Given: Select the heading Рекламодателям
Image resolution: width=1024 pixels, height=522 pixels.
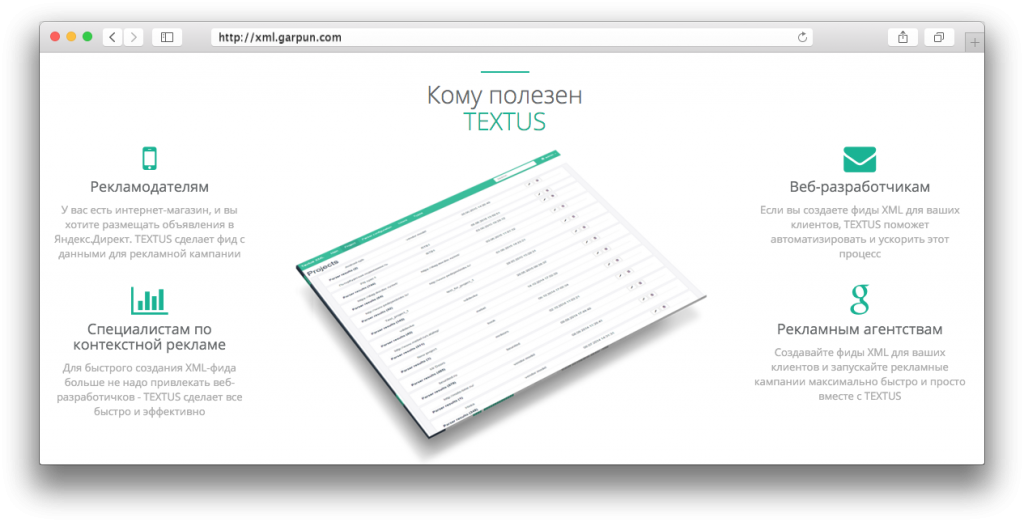Looking at the screenshot, I should (150, 187).
